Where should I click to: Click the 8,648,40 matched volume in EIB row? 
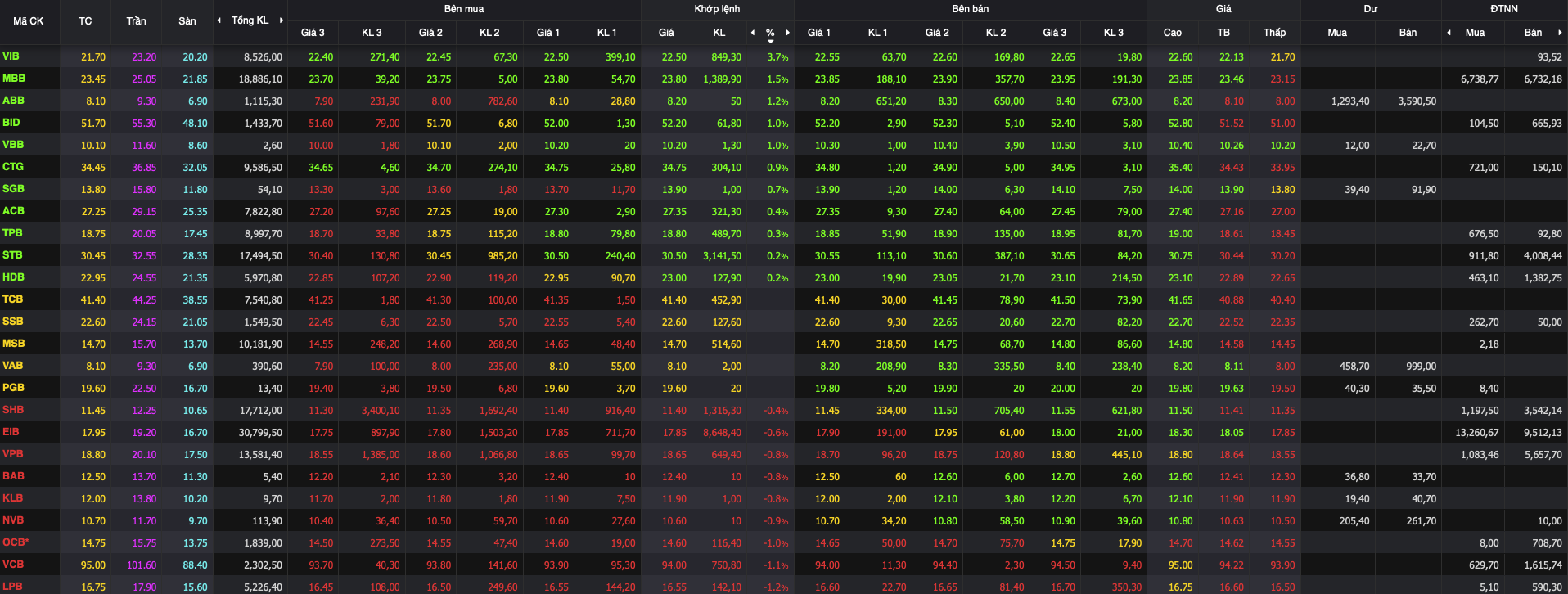(x=722, y=433)
